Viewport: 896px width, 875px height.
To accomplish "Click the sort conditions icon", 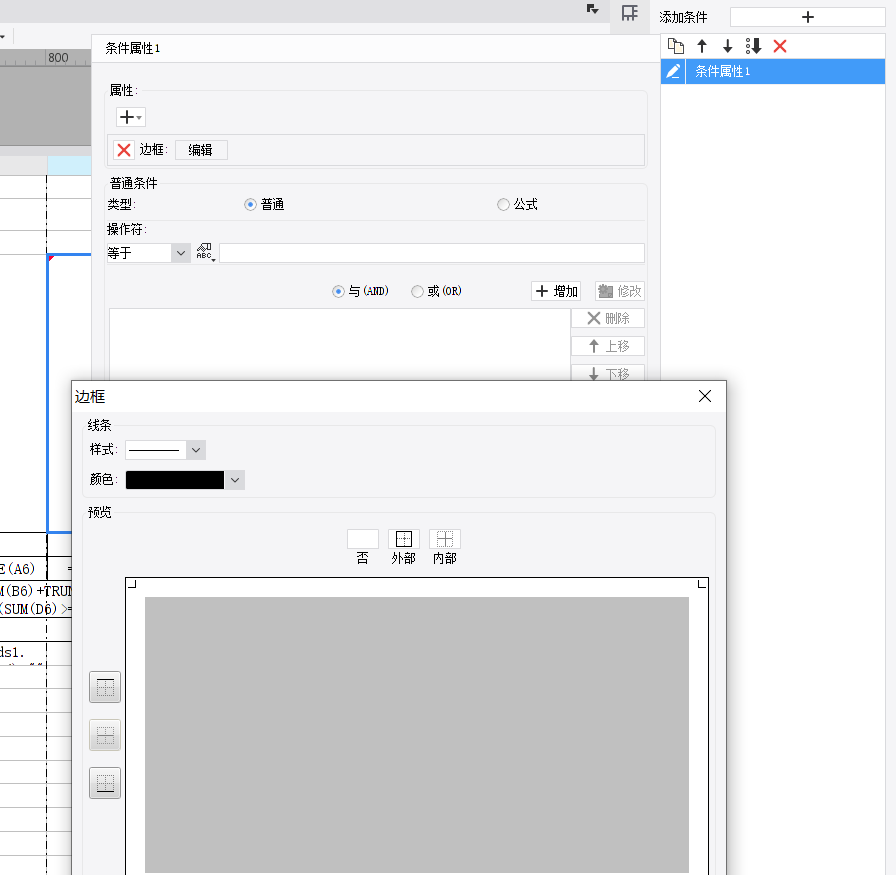I will click(x=753, y=46).
